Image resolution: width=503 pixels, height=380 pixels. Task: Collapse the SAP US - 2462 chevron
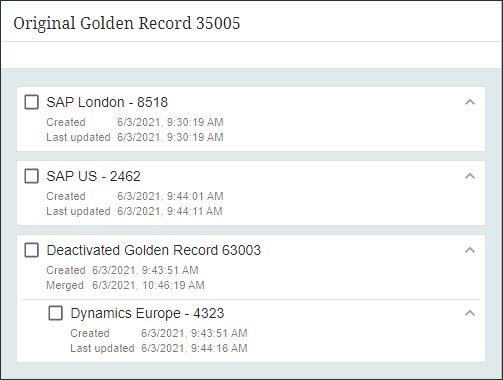pyautogui.click(x=470, y=176)
